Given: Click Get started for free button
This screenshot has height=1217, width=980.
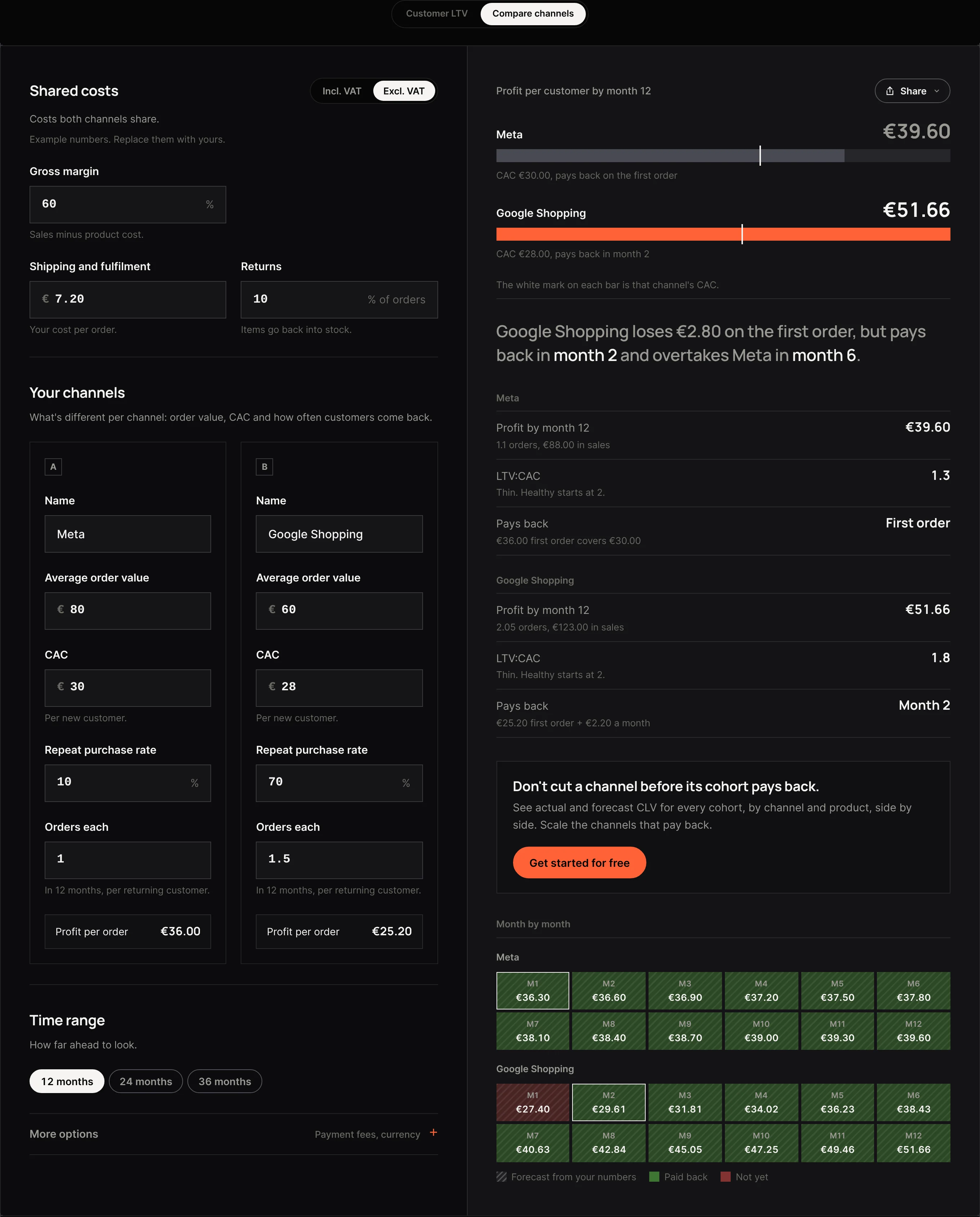Looking at the screenshot, I should 579,862.
